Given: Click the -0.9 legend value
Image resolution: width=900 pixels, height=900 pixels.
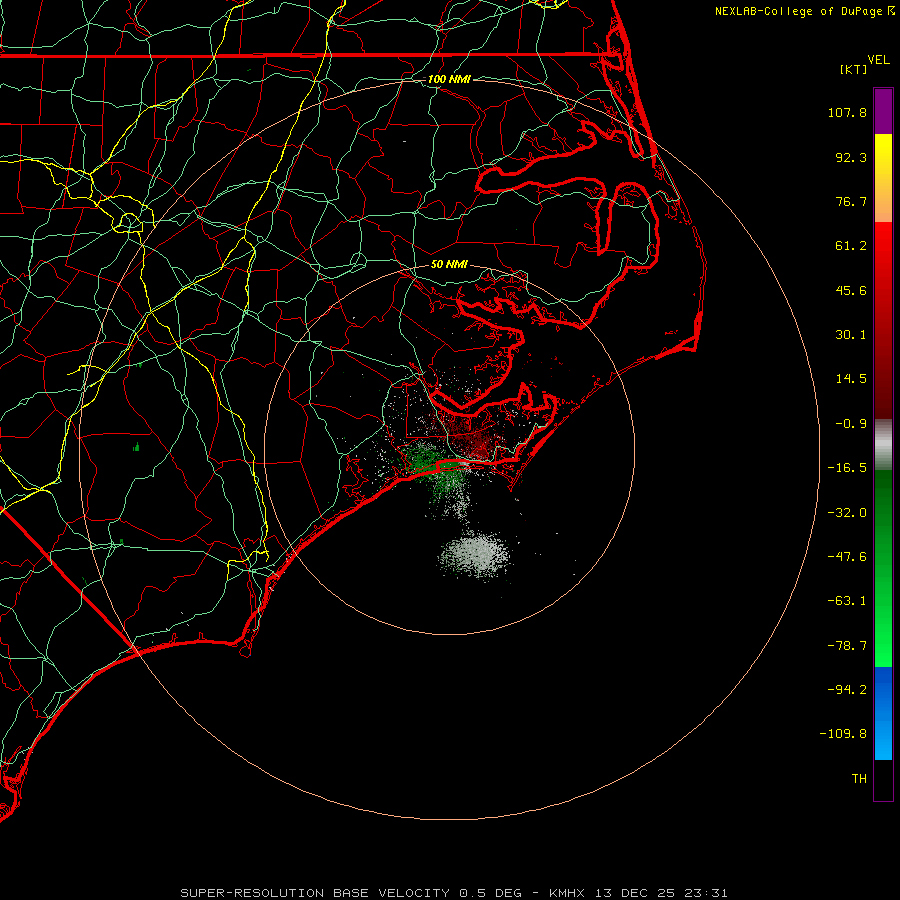Looking at the screenshot, I should [x=851, y=424].
